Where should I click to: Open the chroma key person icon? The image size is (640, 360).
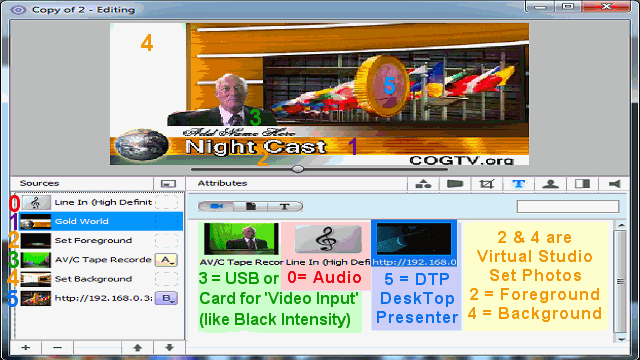pyautogui.click(x=550, y=184)
